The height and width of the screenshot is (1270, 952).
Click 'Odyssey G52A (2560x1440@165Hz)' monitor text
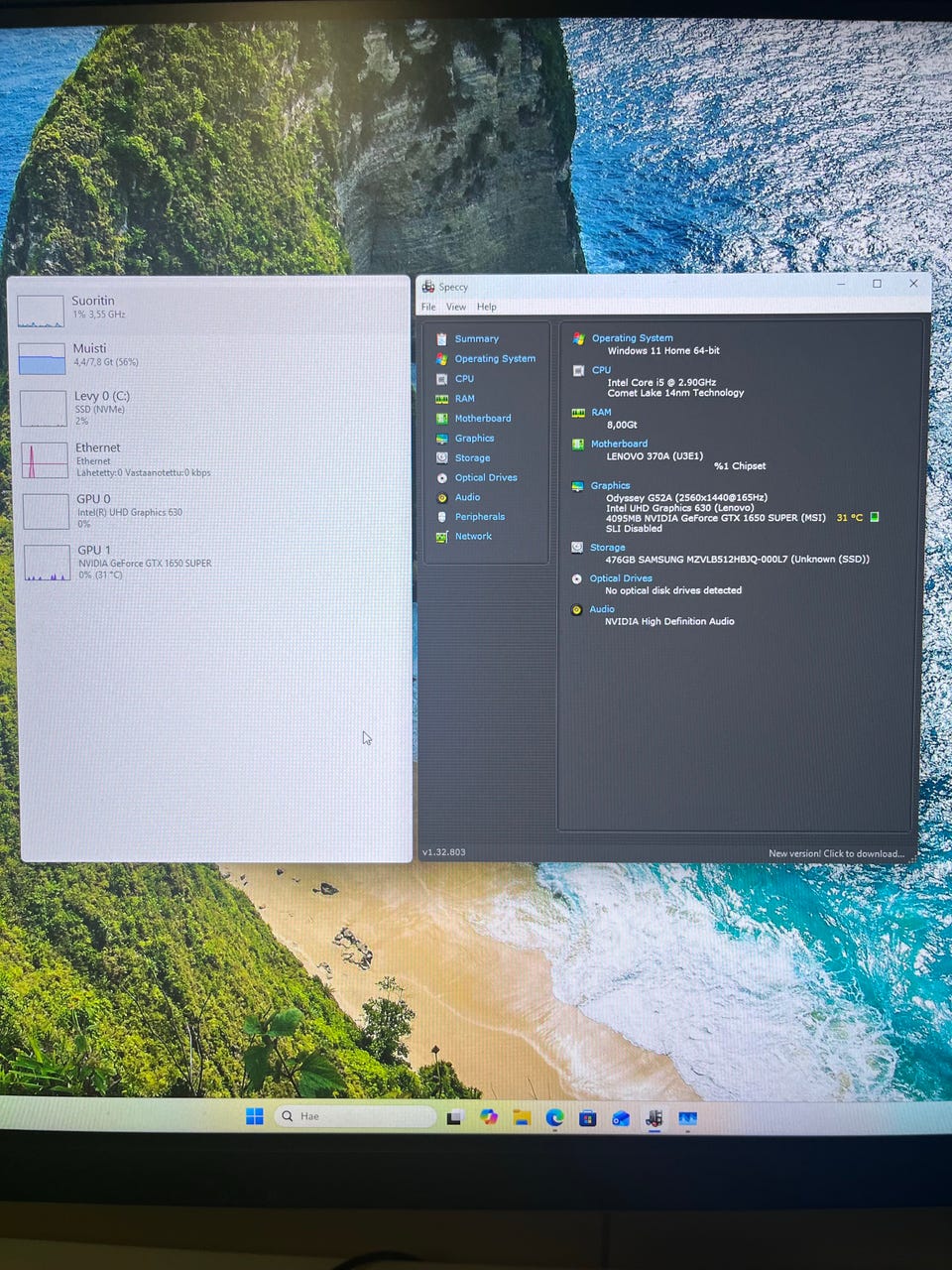coord(686,497)
